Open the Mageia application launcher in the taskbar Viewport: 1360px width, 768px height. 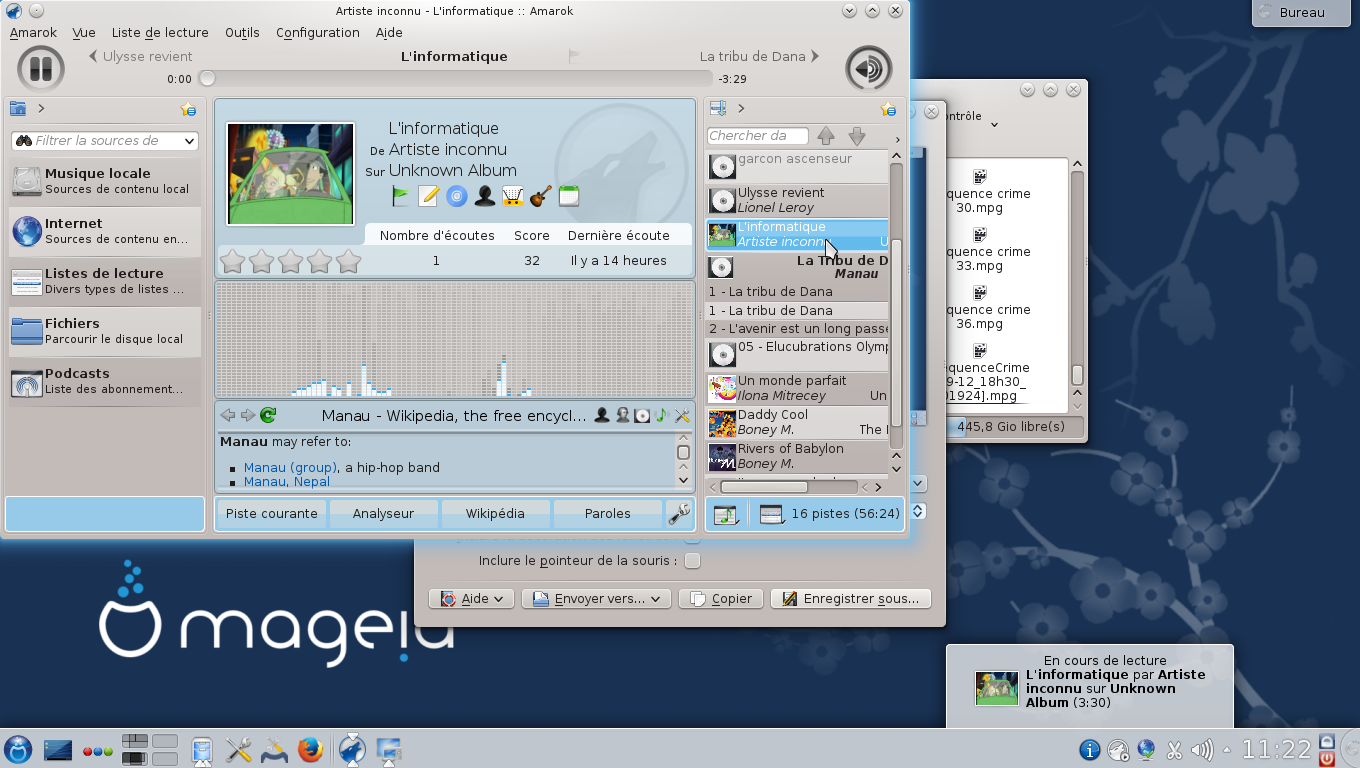pyautogui.click(x=18, y=749)
